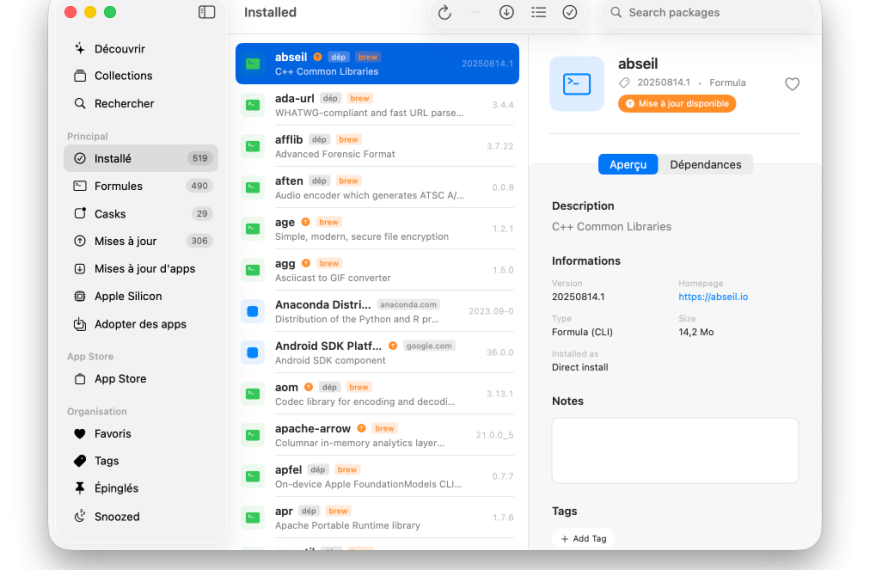Image resolution: width=870 pixels, height=570 pixels.
Task: Click the update badge on apache-arrow
Action: coord(361,428)
